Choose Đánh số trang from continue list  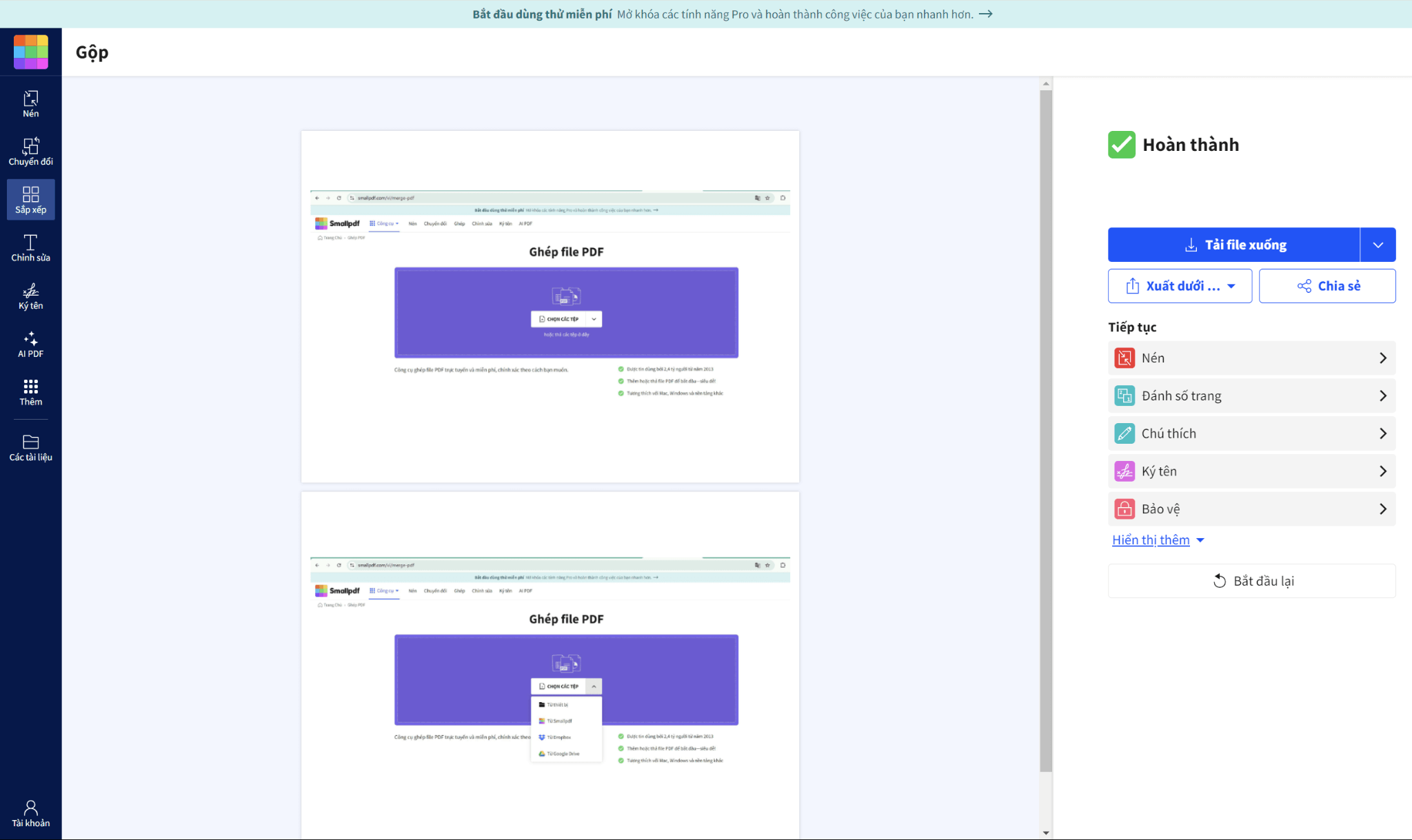click(1251, 396)
